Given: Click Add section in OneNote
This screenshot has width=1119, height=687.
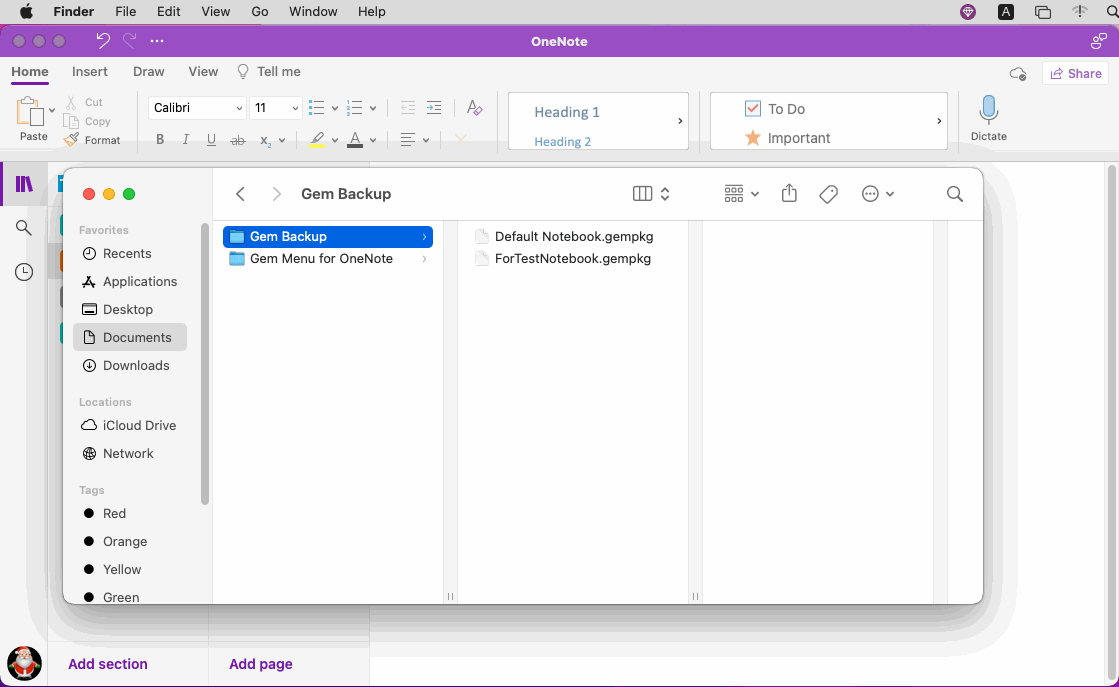Looking at the screenshot, I should [x=108, y=663].
